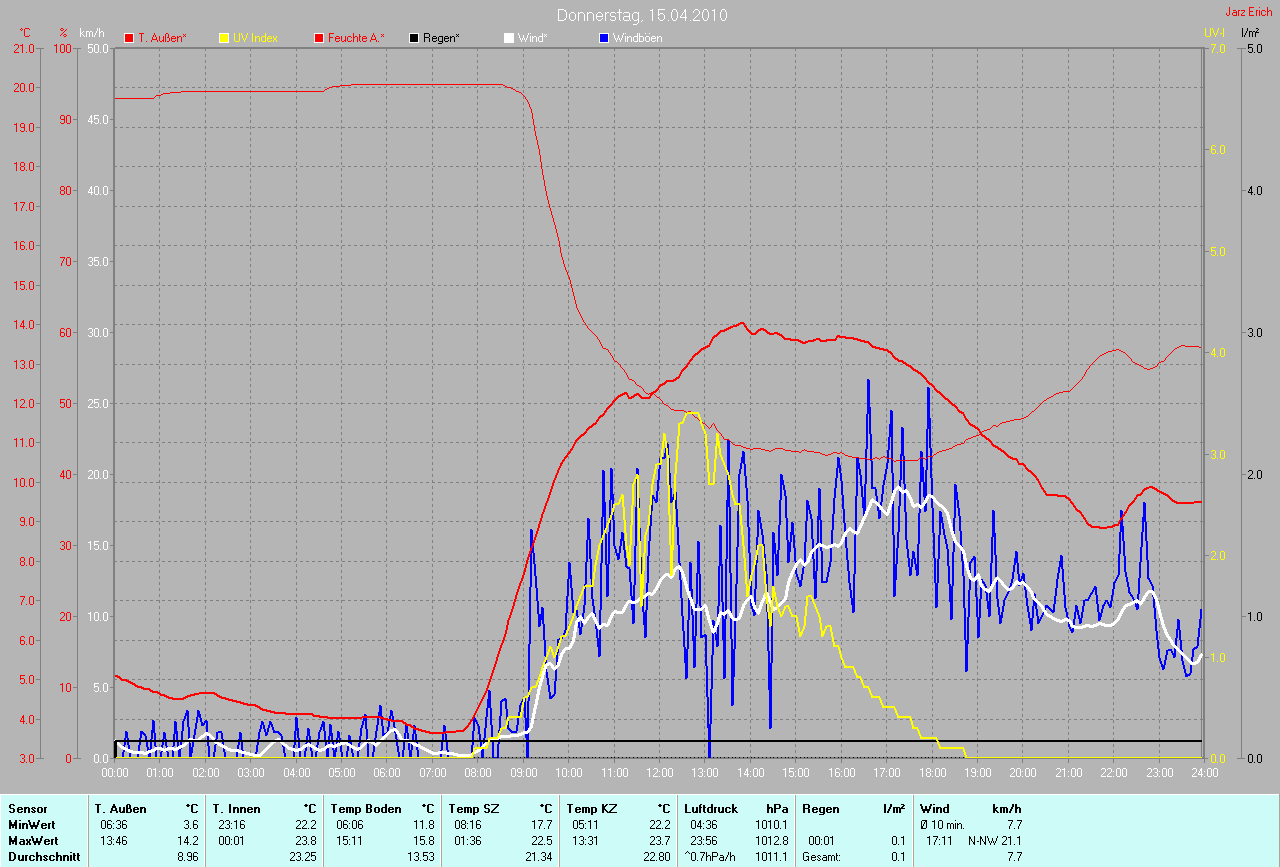Image resolution: width=1280 pixels, height=867 pixels.
Task: Click the 'Luftdruck' column header
Action: [x=713, y=808]
